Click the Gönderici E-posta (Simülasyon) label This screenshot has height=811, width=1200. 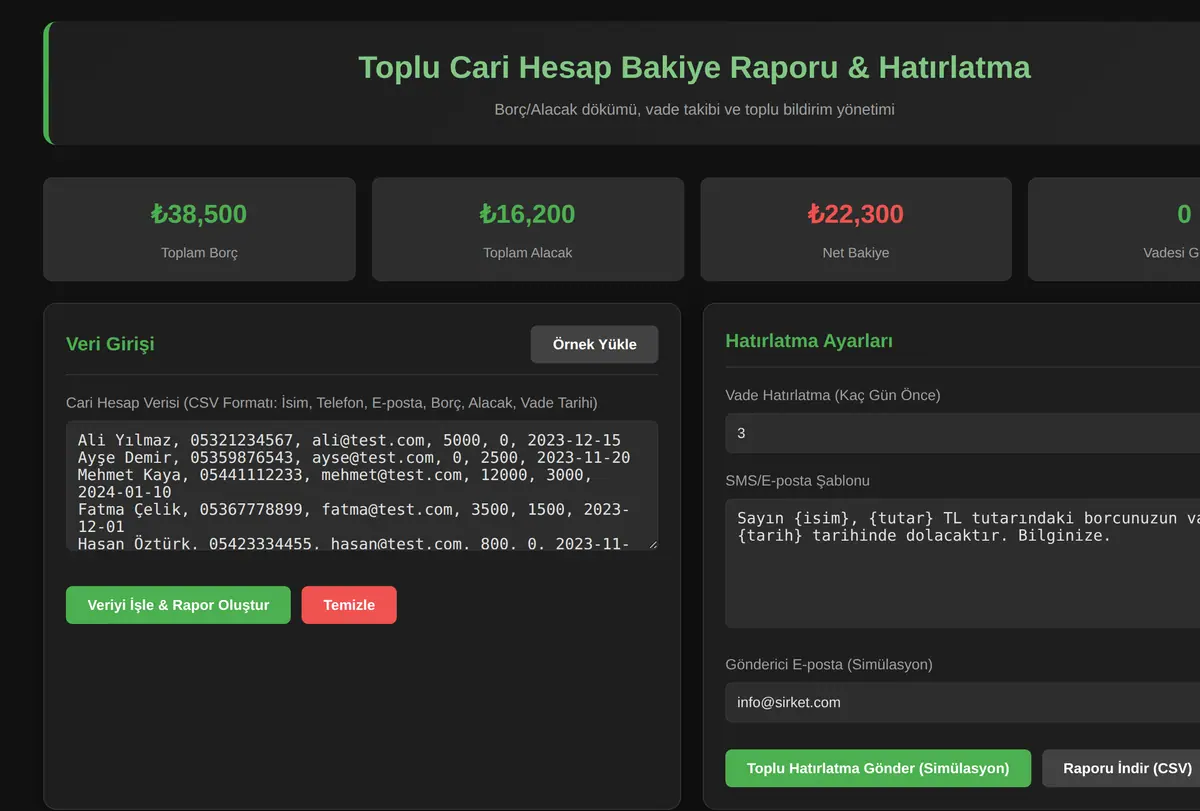tap(829, 664)
